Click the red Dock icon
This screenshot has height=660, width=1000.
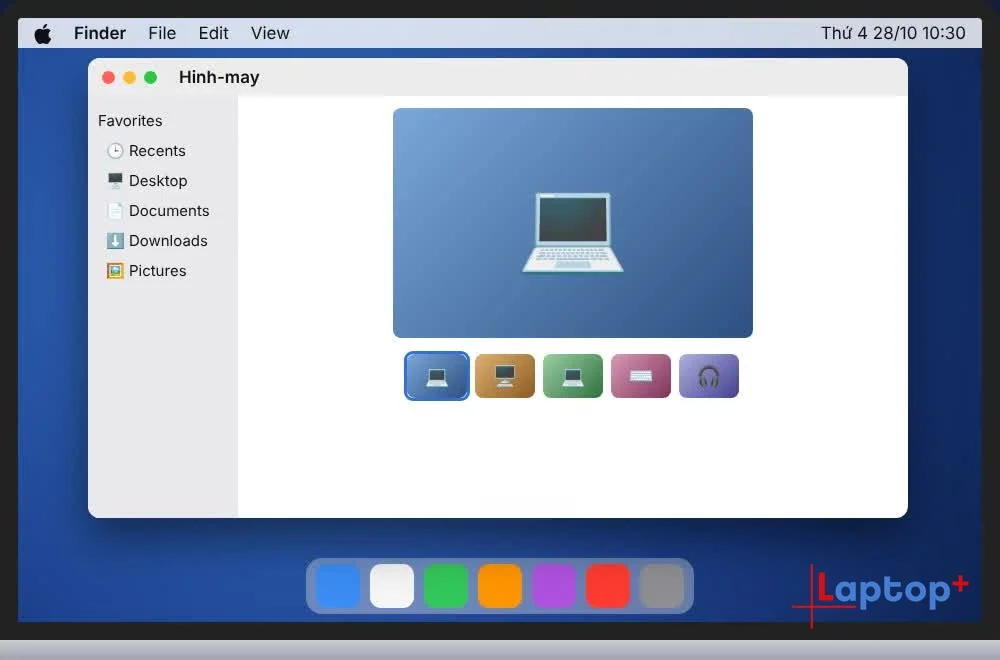(608, 586)
